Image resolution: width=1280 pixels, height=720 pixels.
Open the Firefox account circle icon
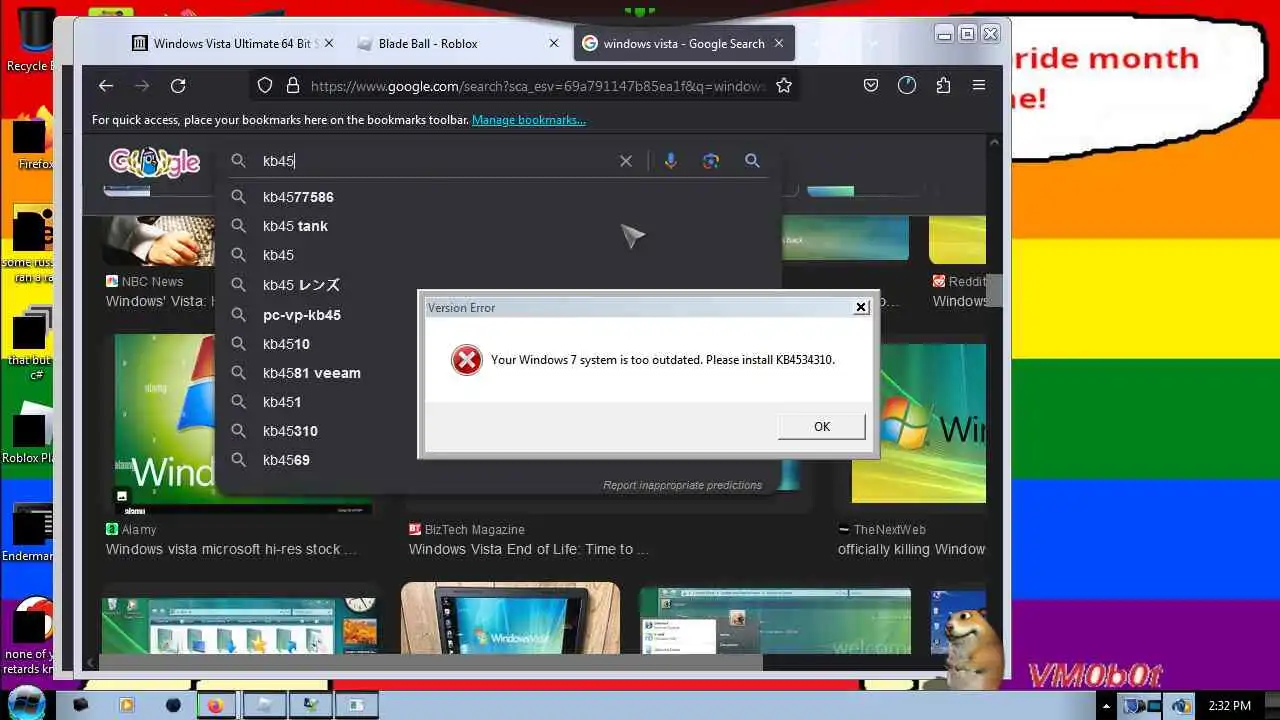[907, 86]
